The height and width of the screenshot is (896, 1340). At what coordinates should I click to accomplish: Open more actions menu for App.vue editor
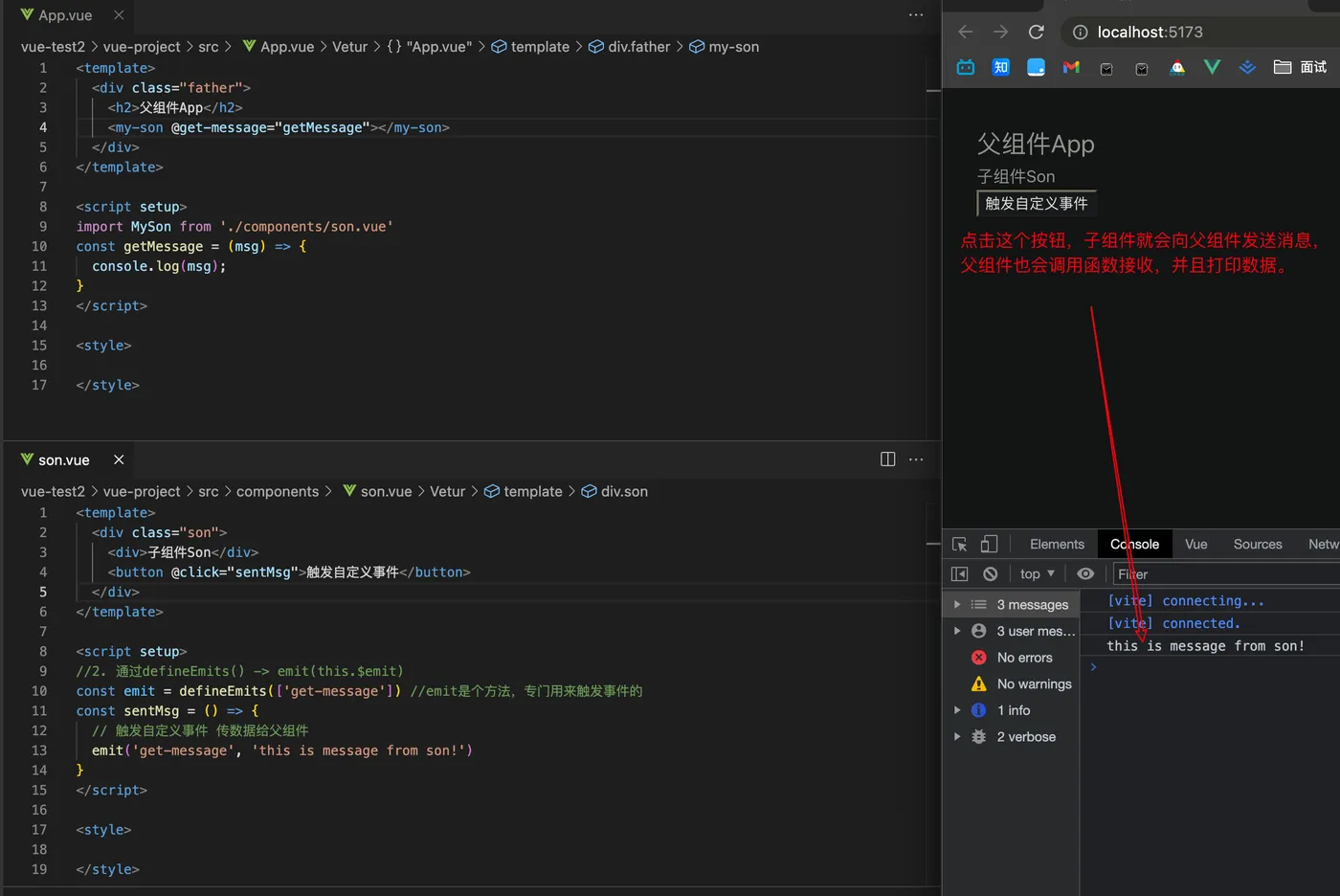coord(916,15)
